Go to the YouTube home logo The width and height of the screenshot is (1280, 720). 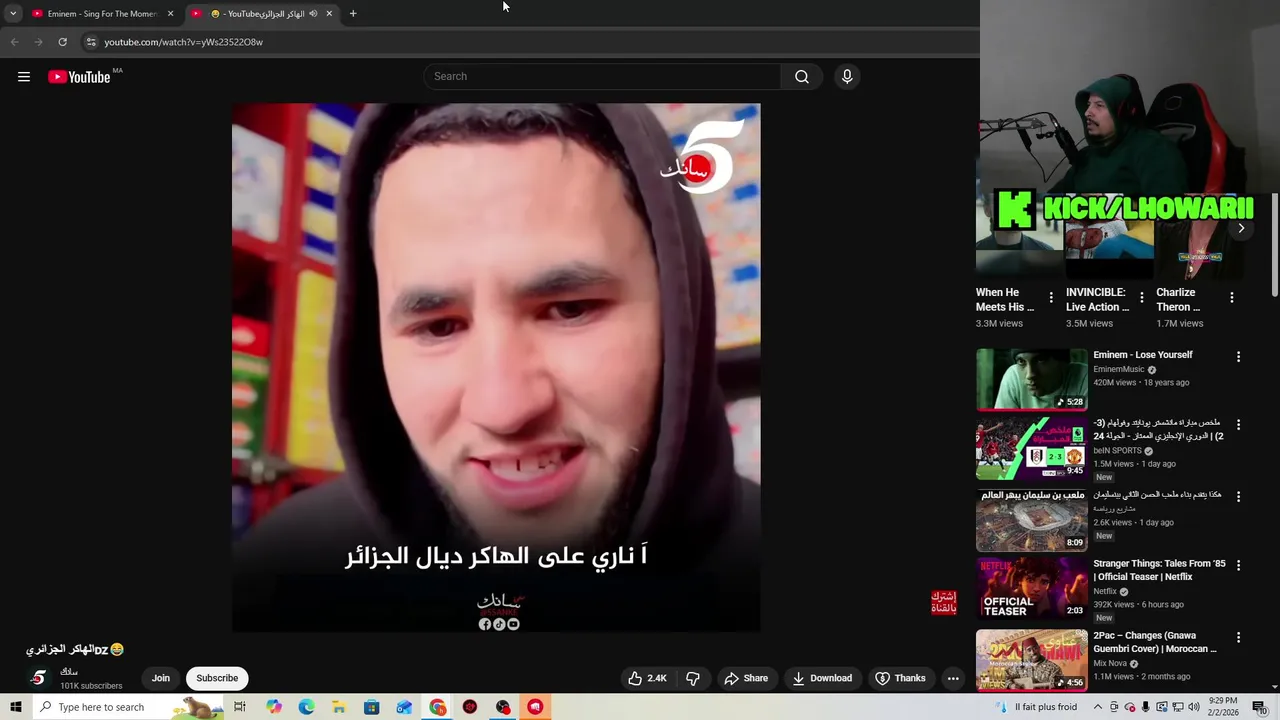point(79,77)
